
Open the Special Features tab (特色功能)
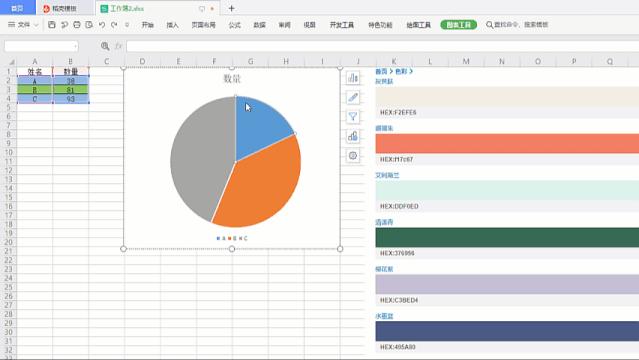click(x=380, y=25)
